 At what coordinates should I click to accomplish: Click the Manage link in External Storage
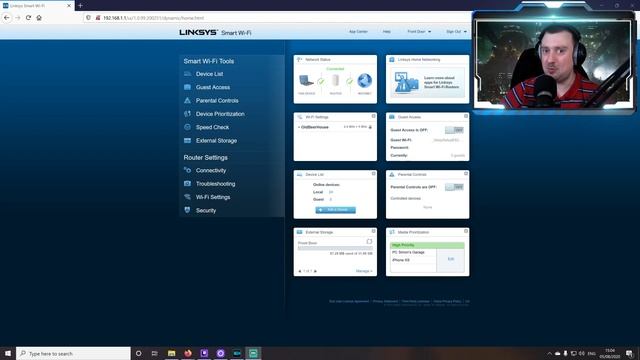pos(364,271)
